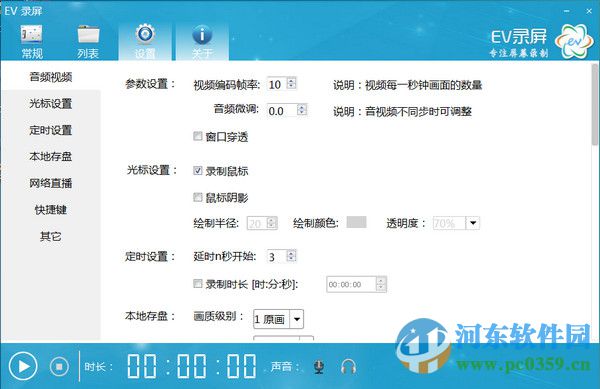Screen dimensions: 600x389
Task: Enable the 鼠标阴影 checkbox
Action: click(197, 197)
